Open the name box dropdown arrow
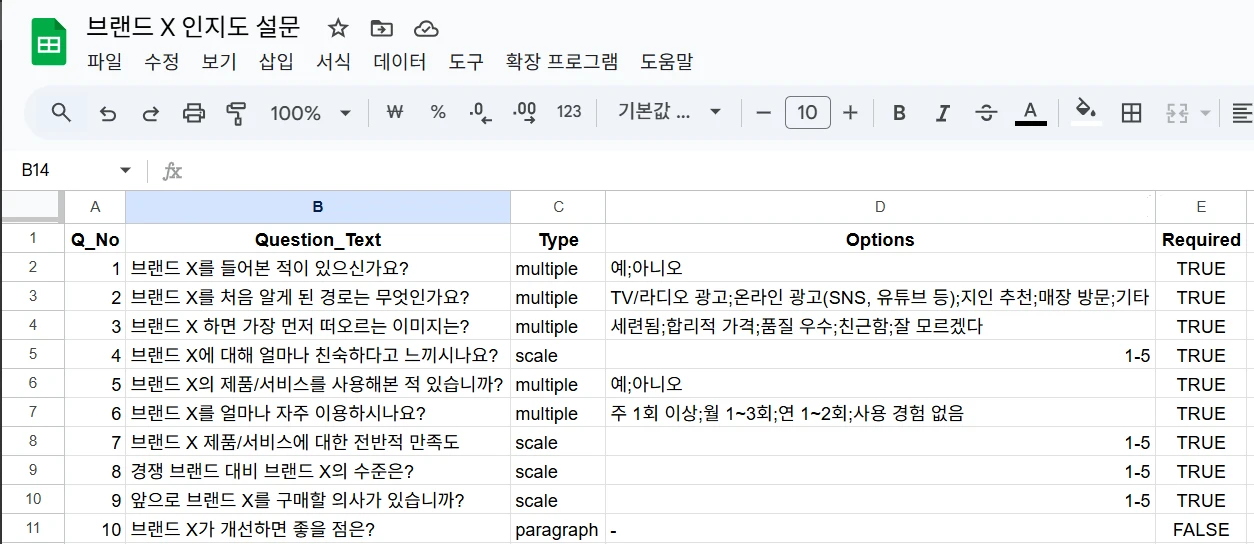The width and height of the screenshot is (1254, 544). (125, 171)
